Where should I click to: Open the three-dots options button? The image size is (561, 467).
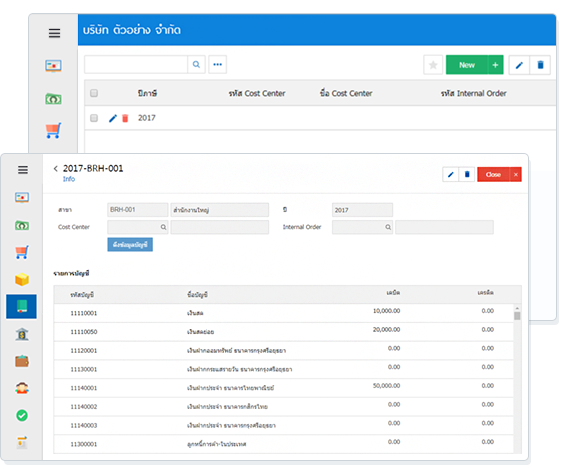coord(218,64)
